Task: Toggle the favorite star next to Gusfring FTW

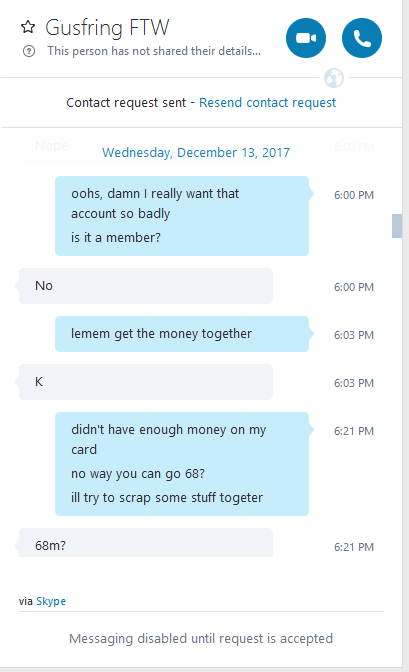Action: pyautogui.click(x=28, y=27)
